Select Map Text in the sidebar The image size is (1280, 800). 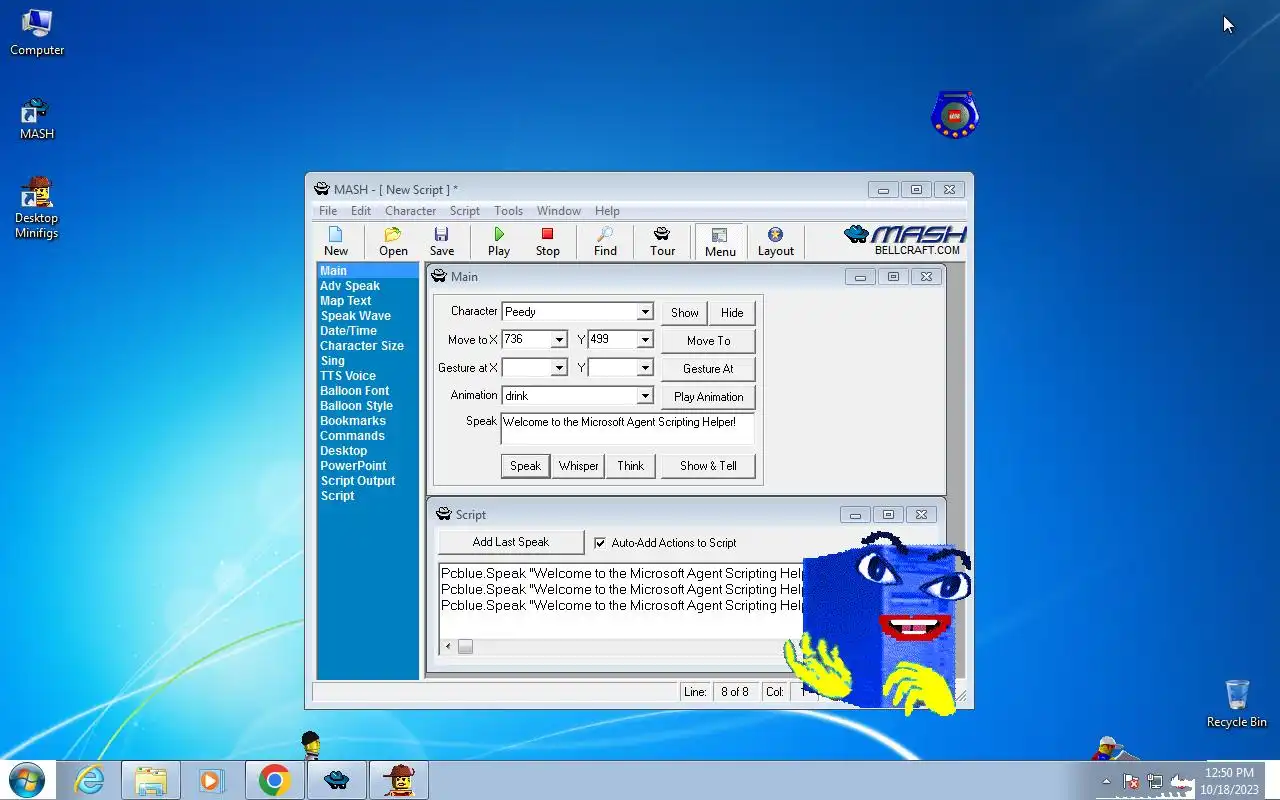(345, 301)
